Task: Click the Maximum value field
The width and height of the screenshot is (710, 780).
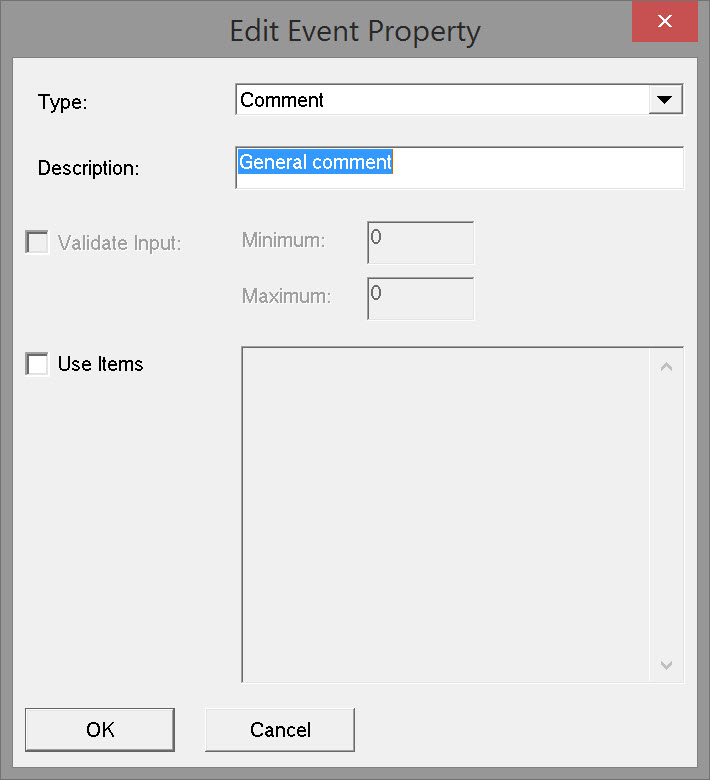Action: point(420,298)
